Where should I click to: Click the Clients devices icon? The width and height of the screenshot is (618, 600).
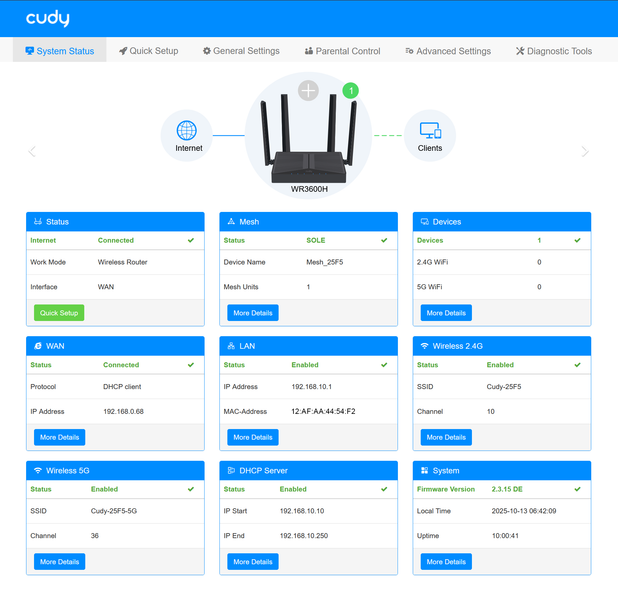click(x=430, y=130)
